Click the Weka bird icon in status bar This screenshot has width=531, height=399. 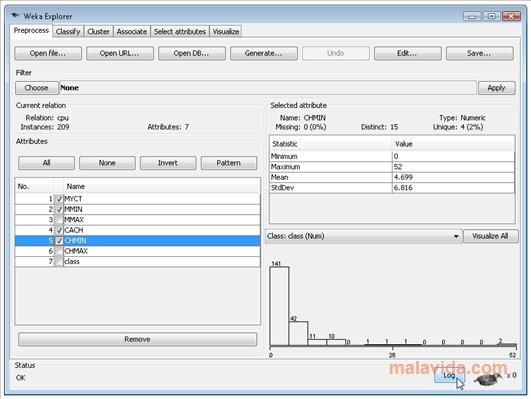tap(488, 378)
